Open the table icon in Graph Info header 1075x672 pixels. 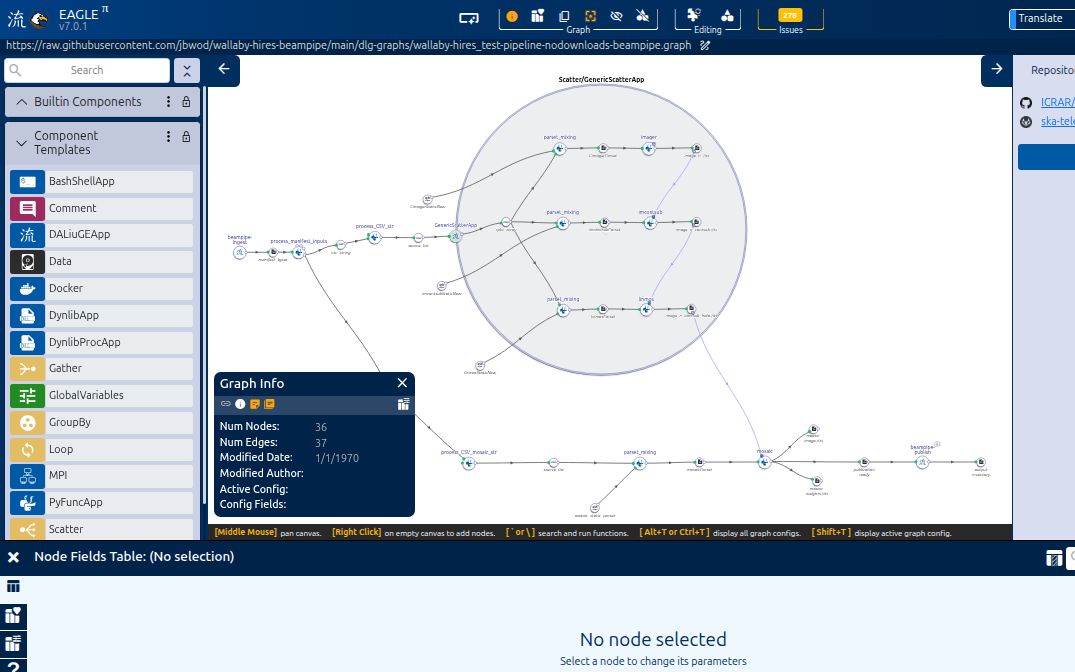pyautogui.click(x=403, y=404)
